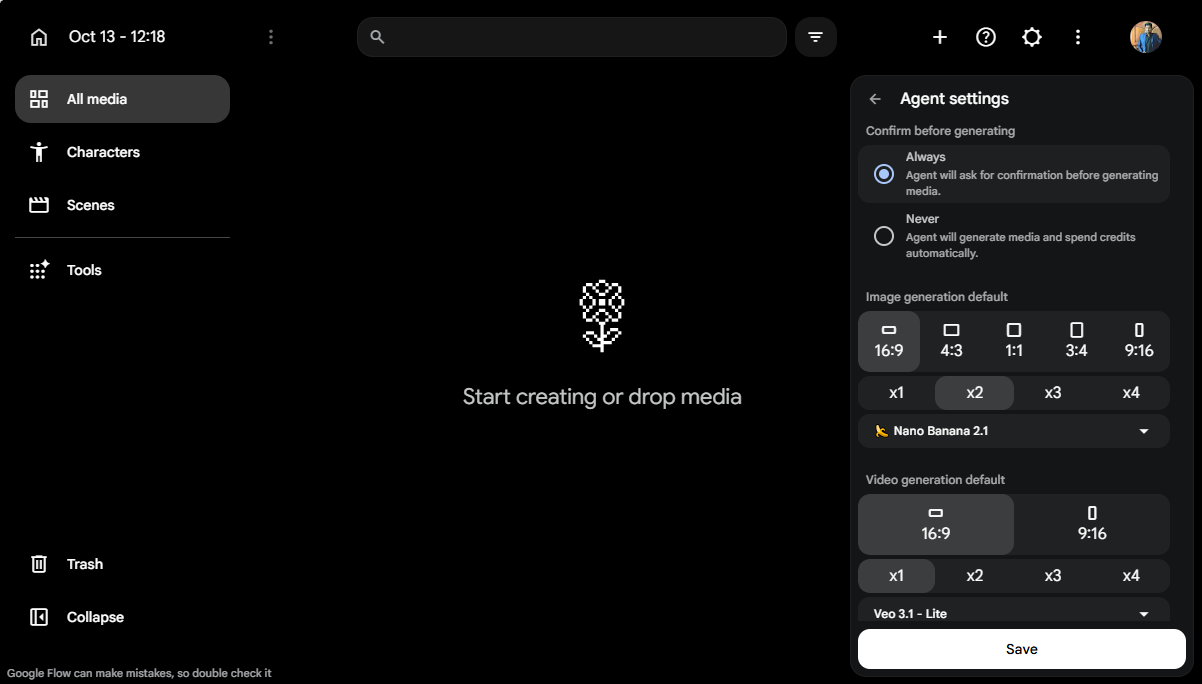Click the Video generation default label
Viewport: 1202px width, 684px height.
(x=935, y=480)
